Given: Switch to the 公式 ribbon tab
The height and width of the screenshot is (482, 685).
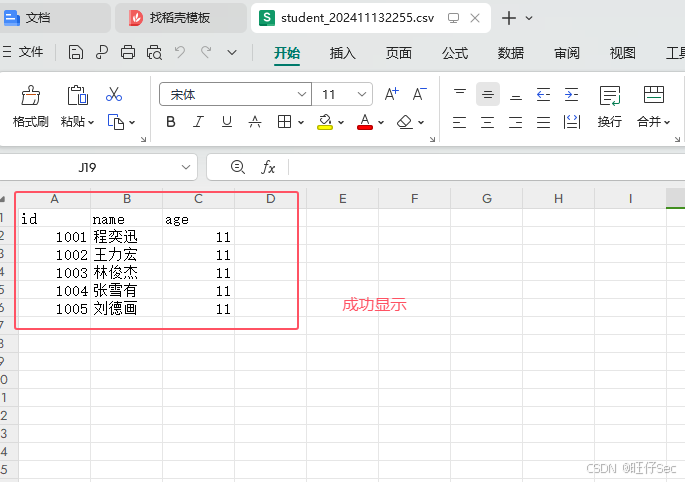Looking at the screenshot, I should (x=455, y=53).
